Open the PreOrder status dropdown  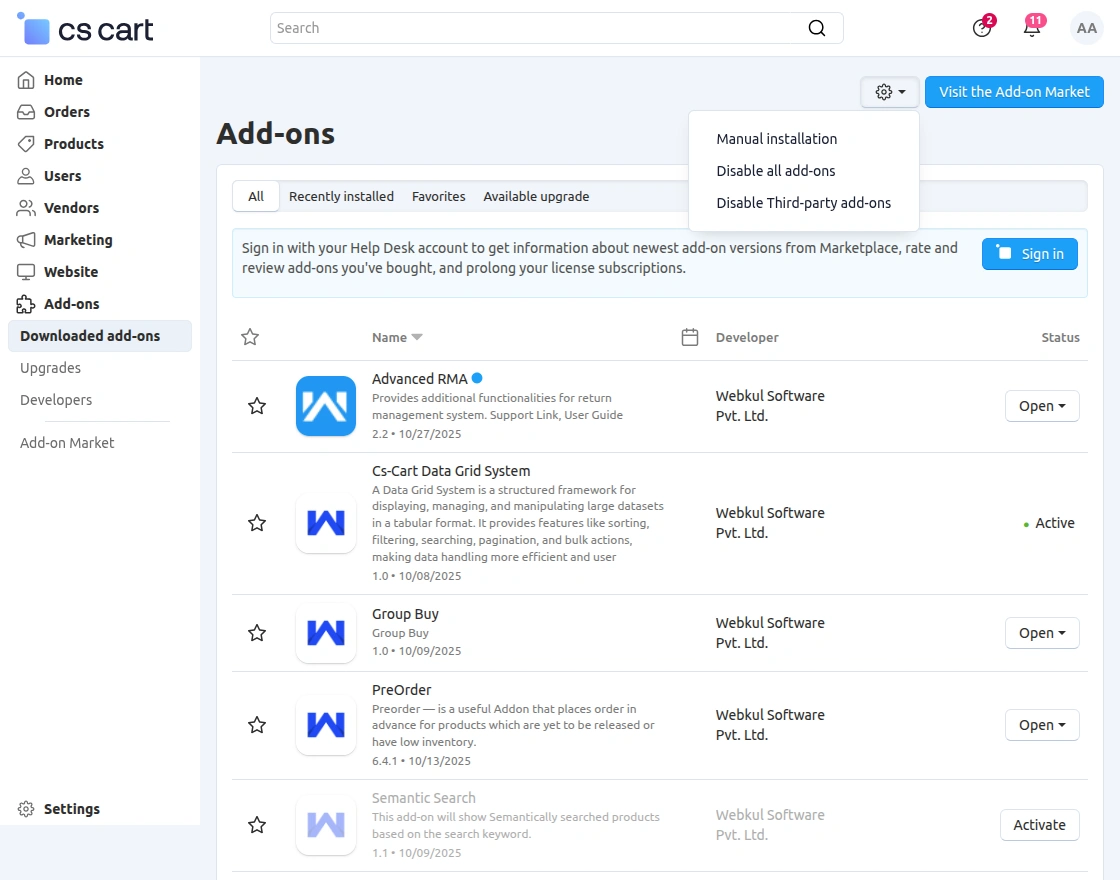1042,725
